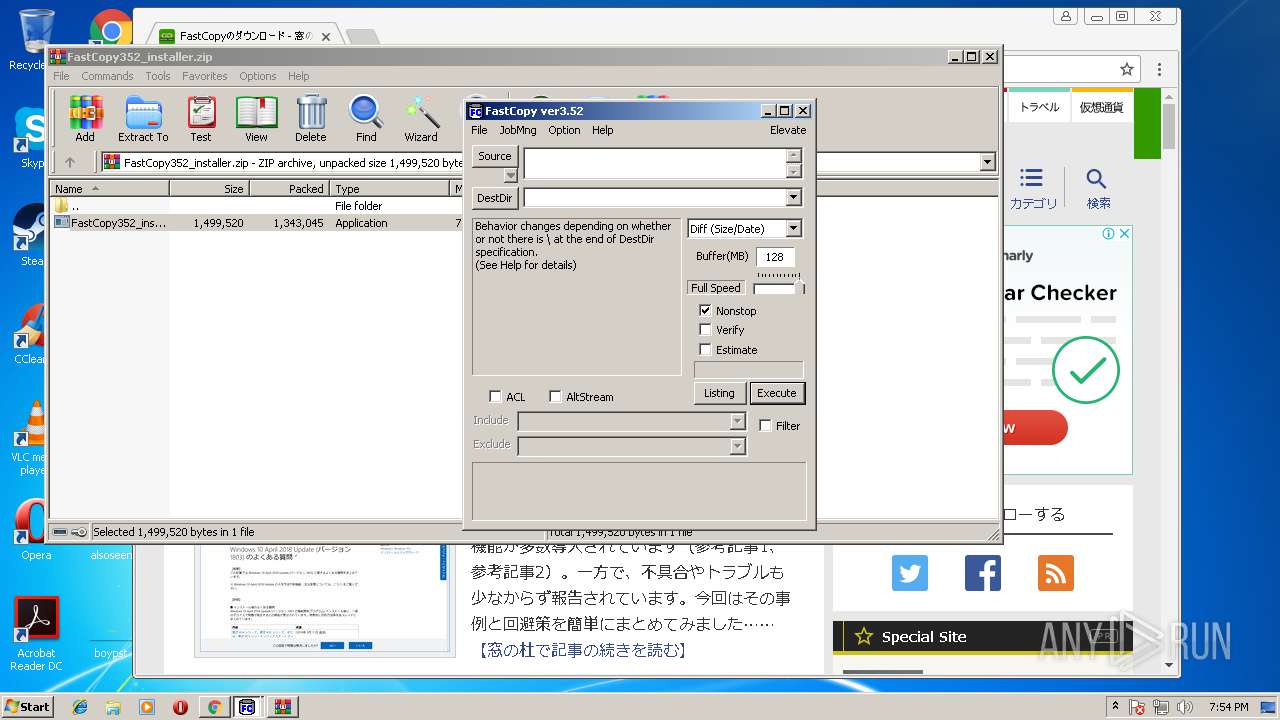Open the Opera taskbar icon
Viewport: 1280px width, 720px height.
click(181, 707)
